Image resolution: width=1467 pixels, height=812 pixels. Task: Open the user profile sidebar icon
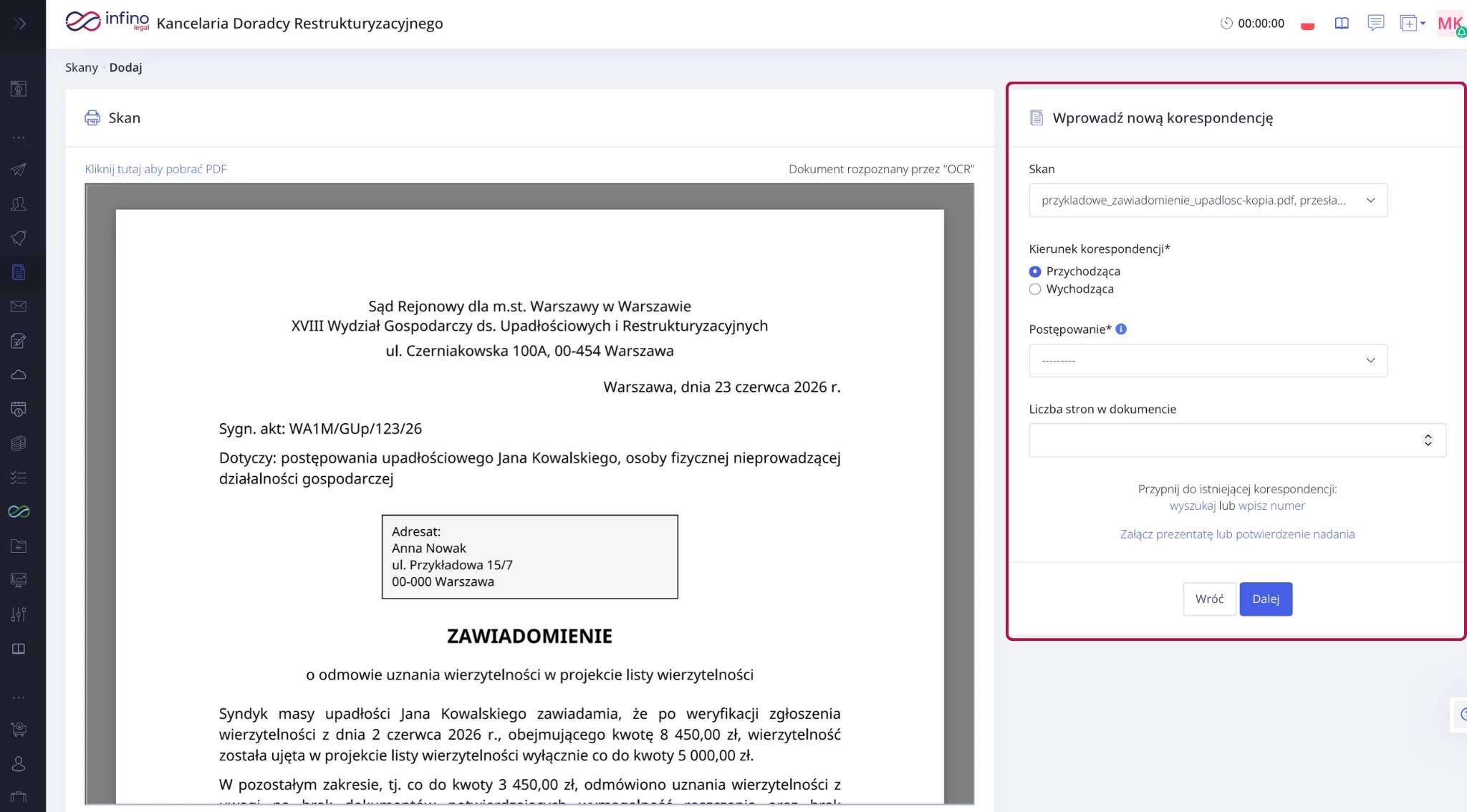[x=19, y=764]
